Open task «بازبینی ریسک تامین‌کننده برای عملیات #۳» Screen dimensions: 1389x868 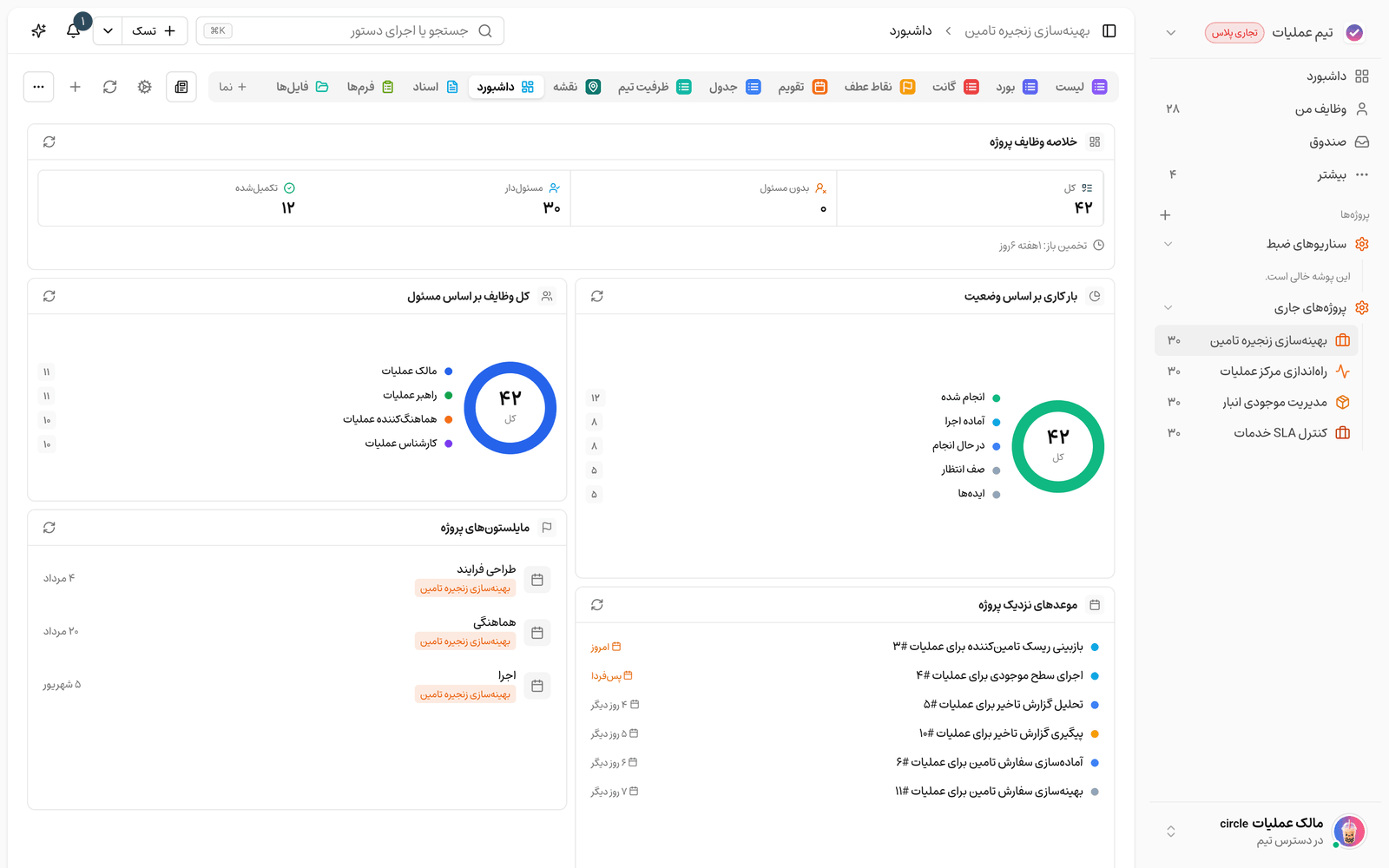click(x=988, y=647)
